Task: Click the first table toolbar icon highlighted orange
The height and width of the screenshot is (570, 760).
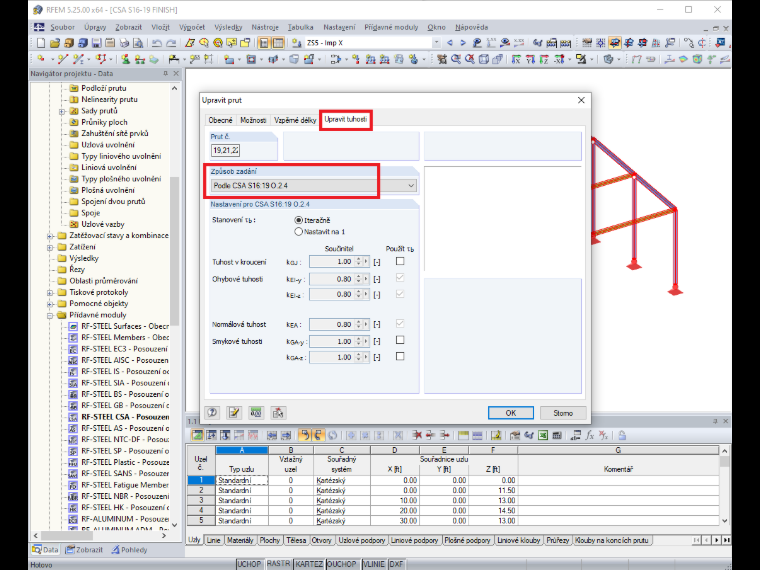Action: (197, 435)
